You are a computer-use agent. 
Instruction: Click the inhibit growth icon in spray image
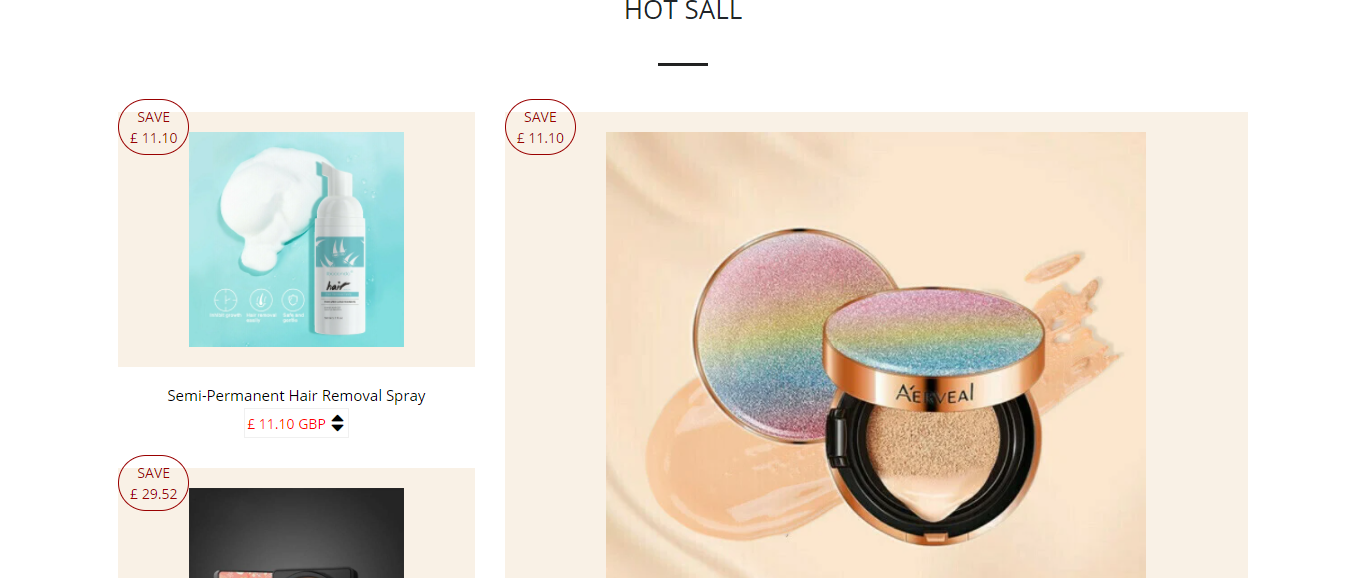coord(225,298)
